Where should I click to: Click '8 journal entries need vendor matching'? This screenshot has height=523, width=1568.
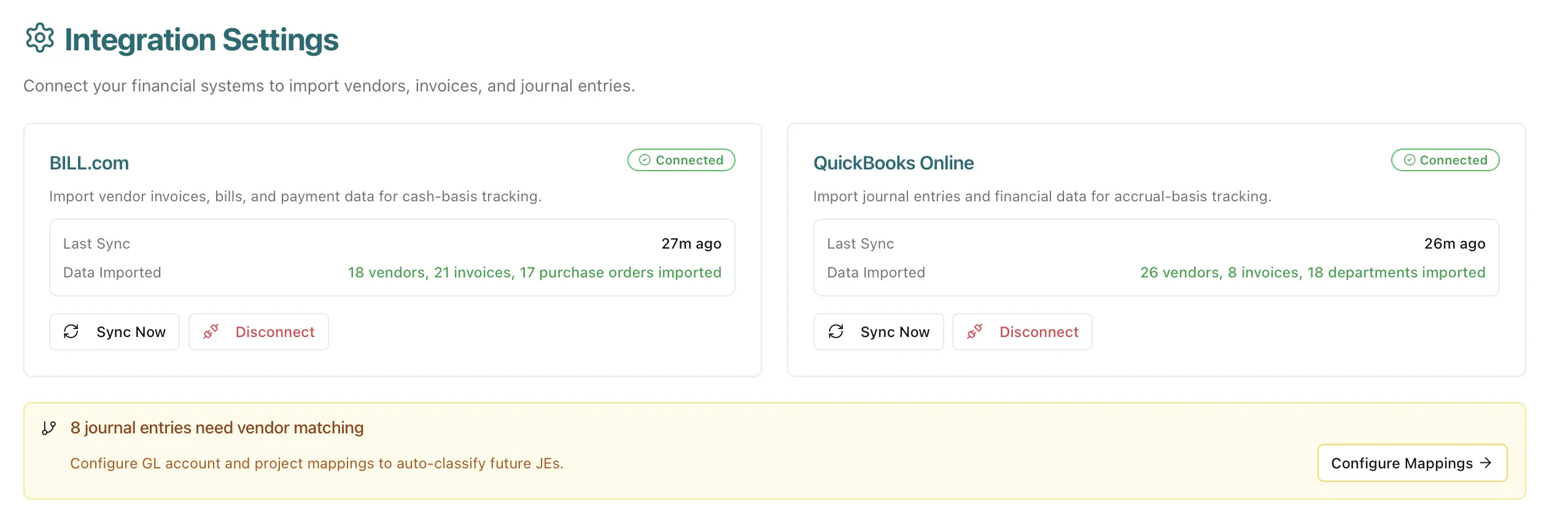pyautogui.click(x=217, y=428)
